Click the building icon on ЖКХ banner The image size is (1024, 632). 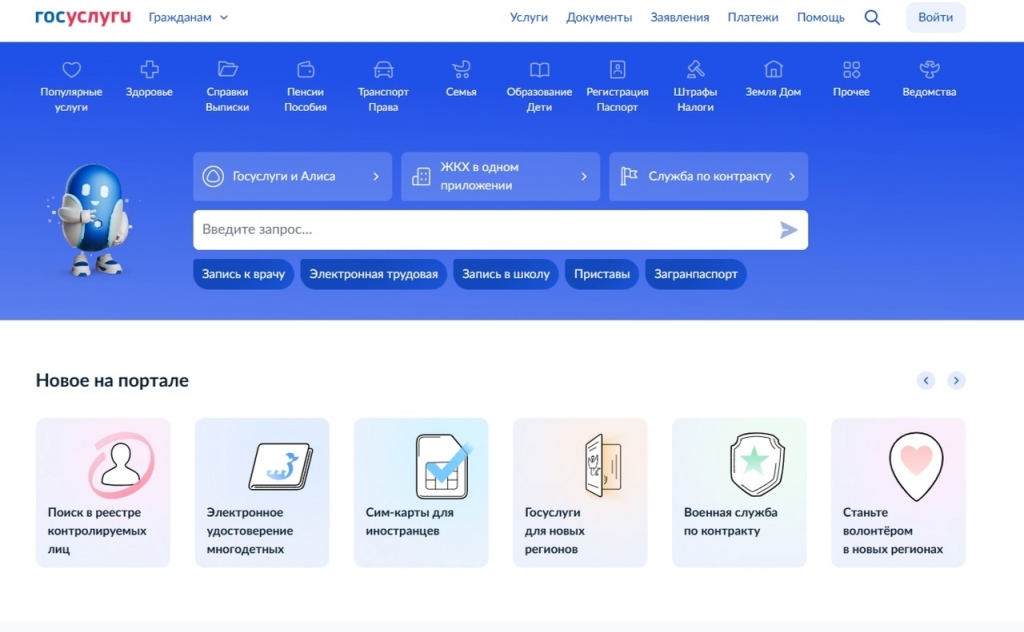[421, 176]
